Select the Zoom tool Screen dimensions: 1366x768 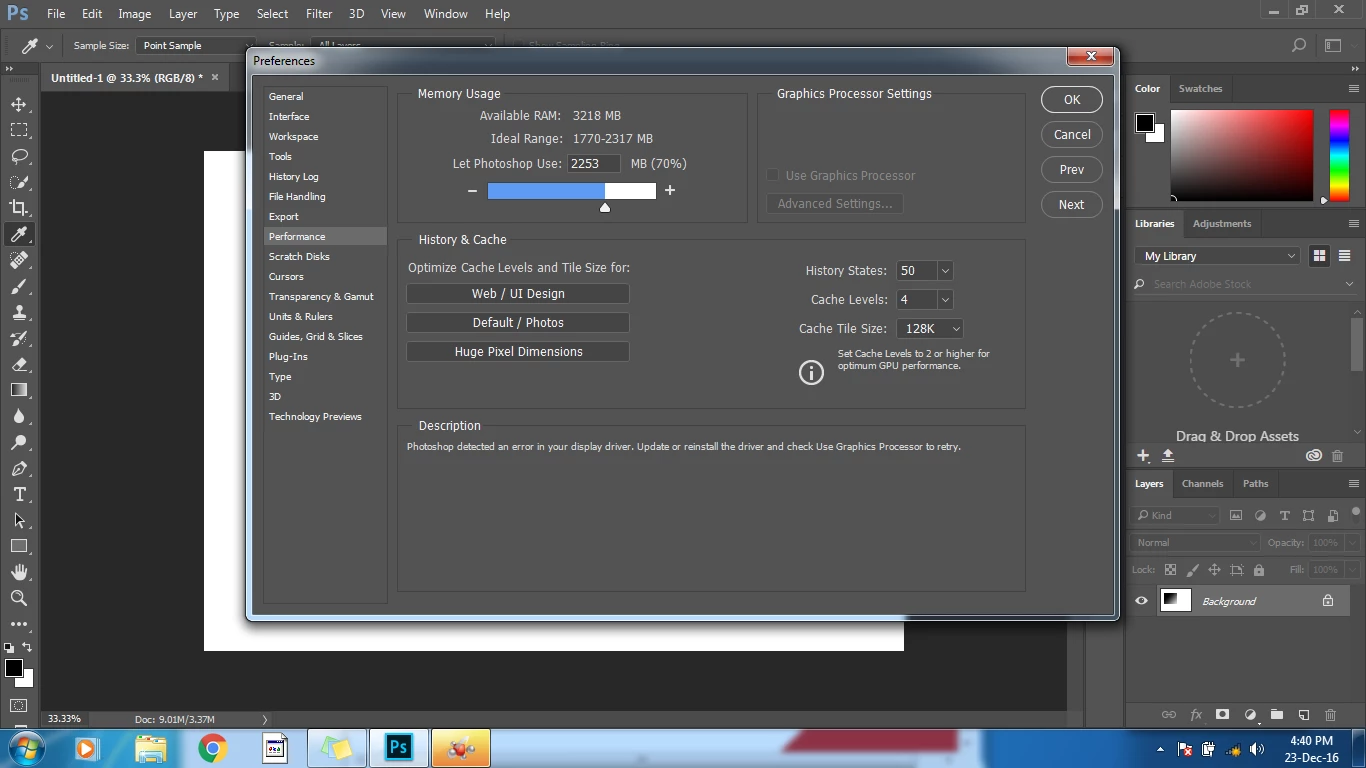(19, 598)
